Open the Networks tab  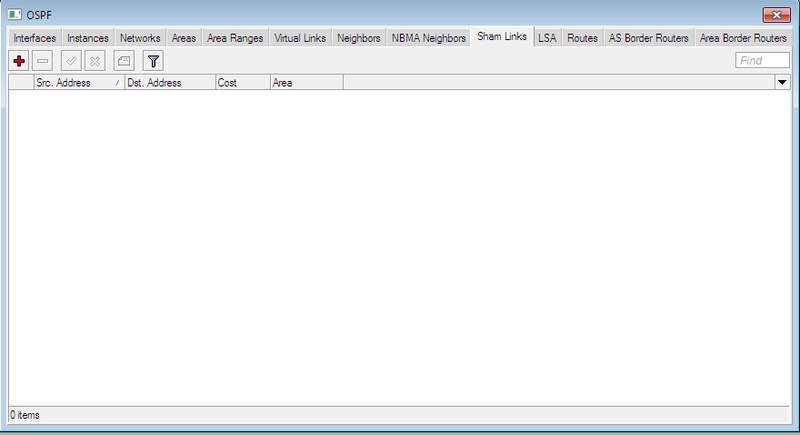click(140, 38)
